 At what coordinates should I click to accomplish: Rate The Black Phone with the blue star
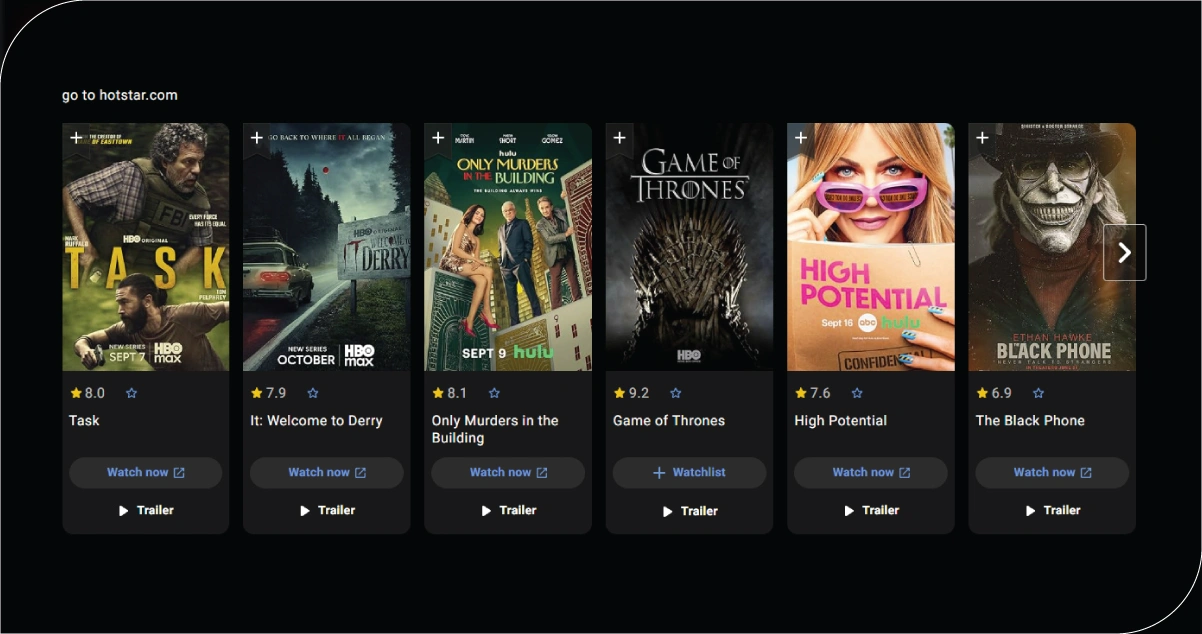pos(1038,393)
